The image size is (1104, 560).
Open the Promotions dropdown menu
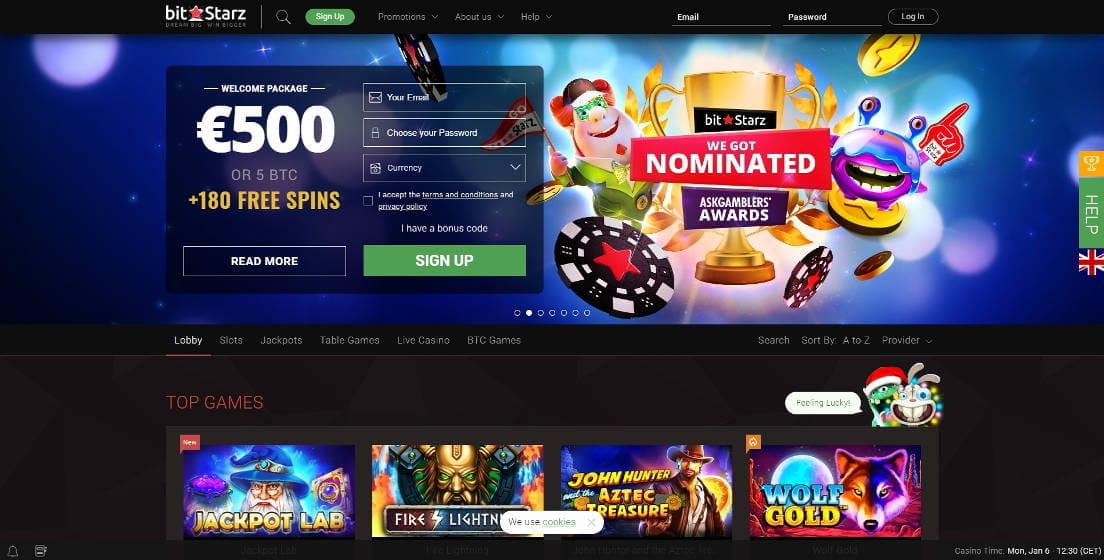pyautogui.click(x=408, y=17)
